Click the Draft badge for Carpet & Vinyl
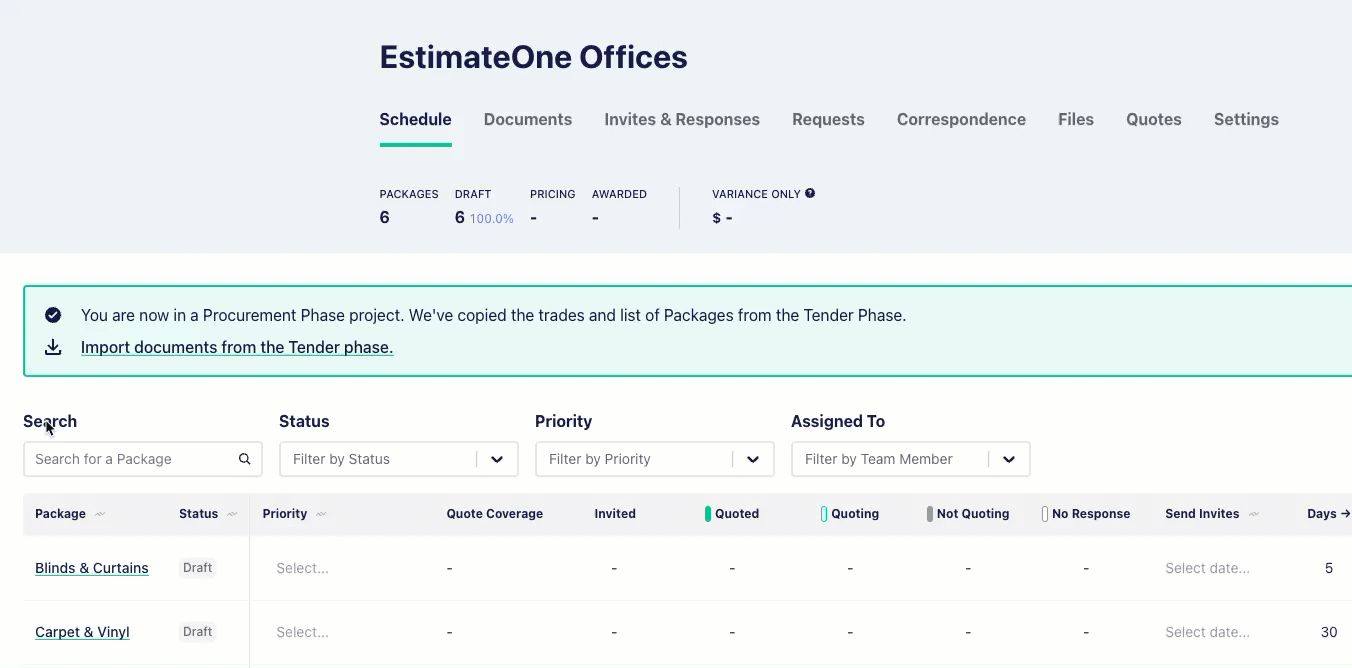 198,632
